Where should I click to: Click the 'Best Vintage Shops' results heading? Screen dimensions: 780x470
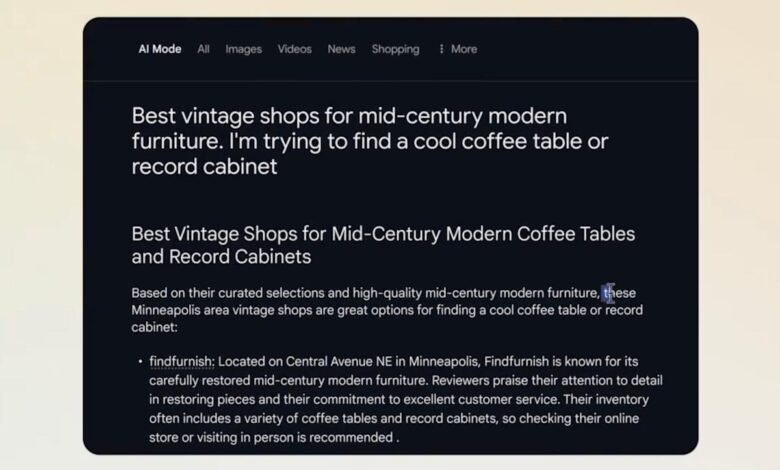(383, 245)
